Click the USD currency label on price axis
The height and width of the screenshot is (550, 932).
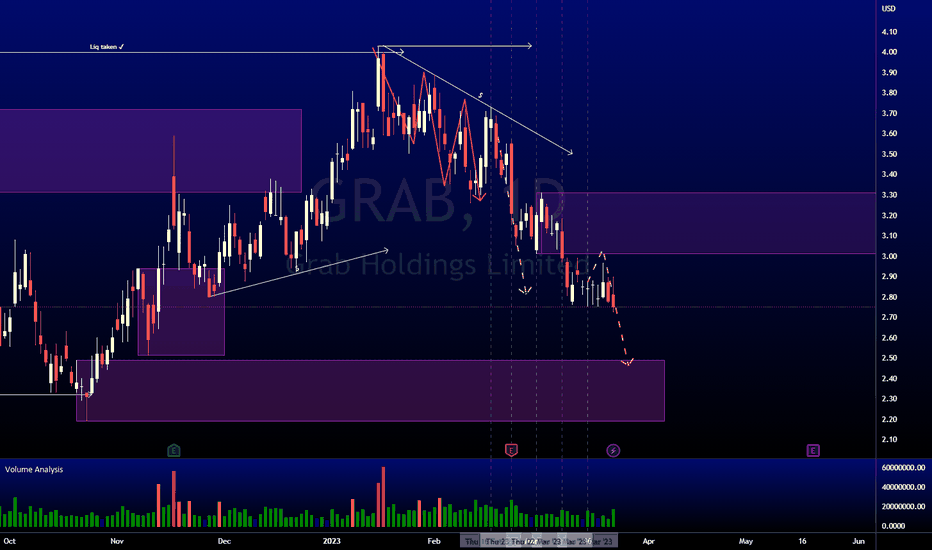pos(888,8)
